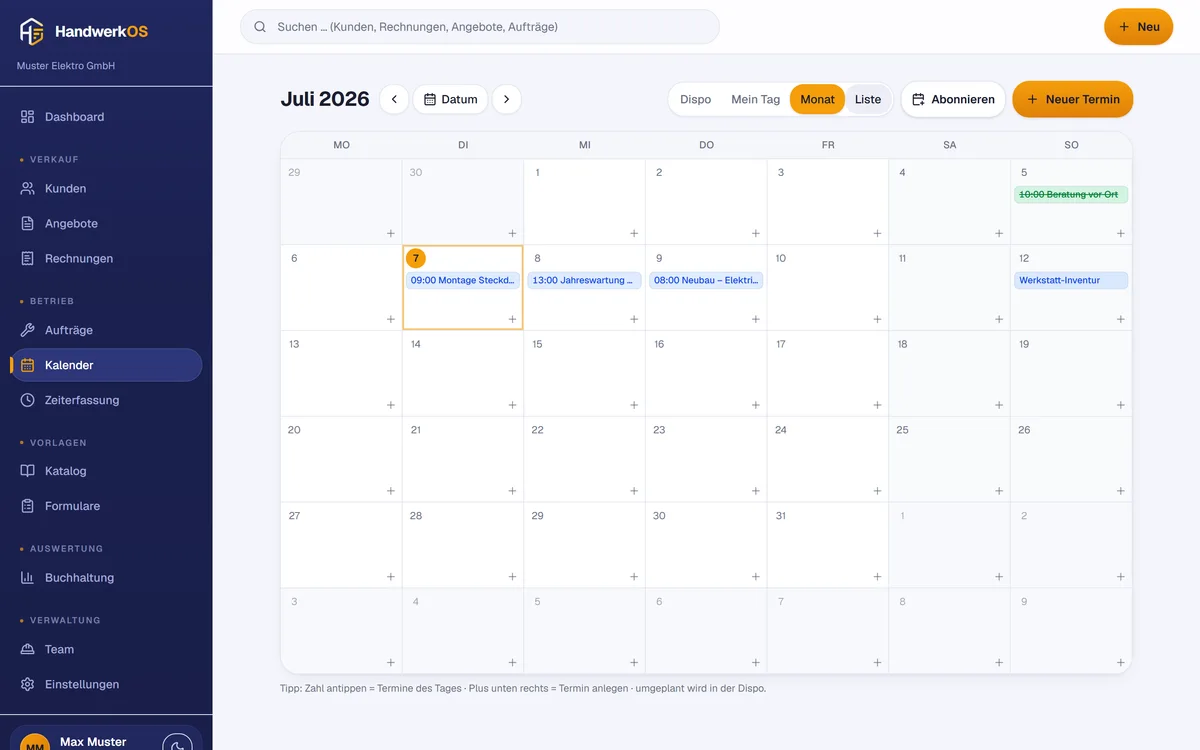
Task: Add appointment plus on July 18
Action: [999, 405]
